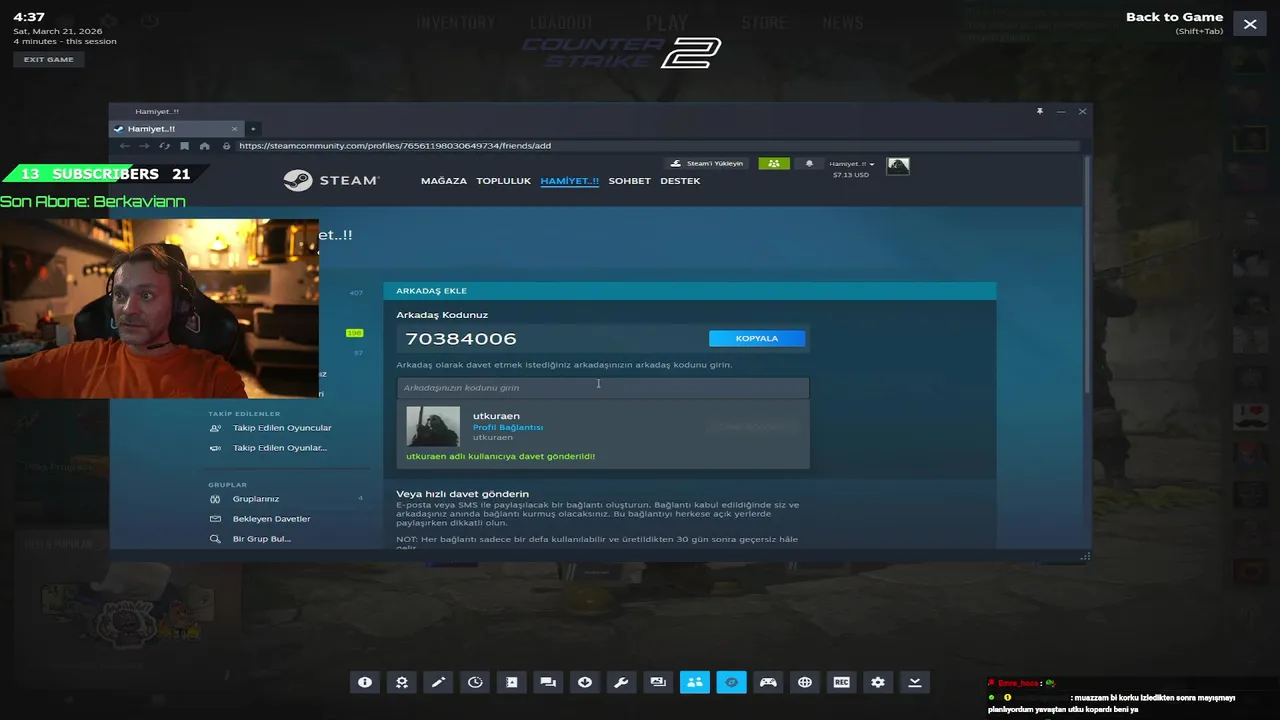The height and width of the screenshot is (720, 1280).
Task: Click the Back to Game label
Action: [1174, 17]
